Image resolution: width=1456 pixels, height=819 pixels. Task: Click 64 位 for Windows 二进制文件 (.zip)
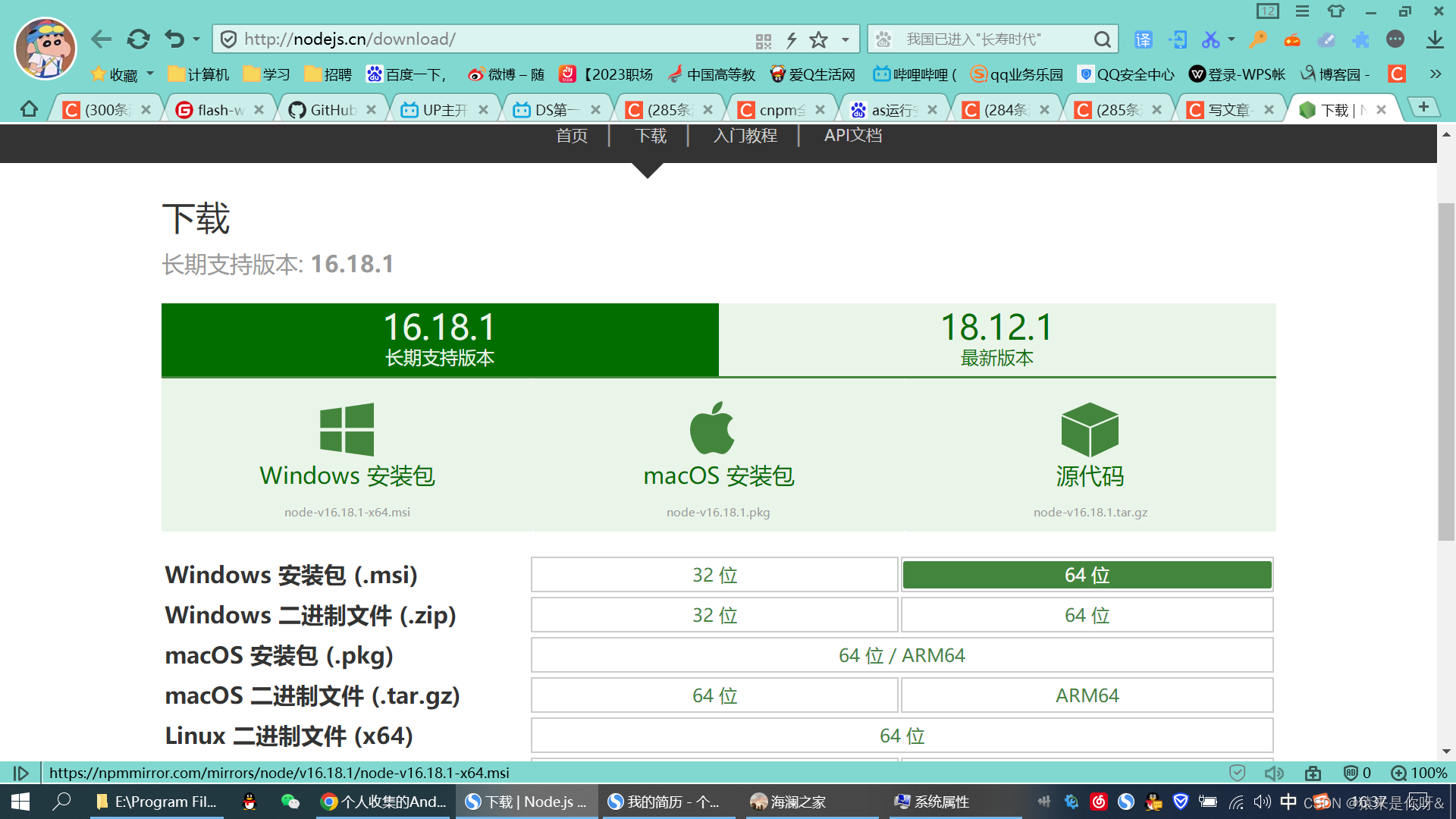[1087, 615]
